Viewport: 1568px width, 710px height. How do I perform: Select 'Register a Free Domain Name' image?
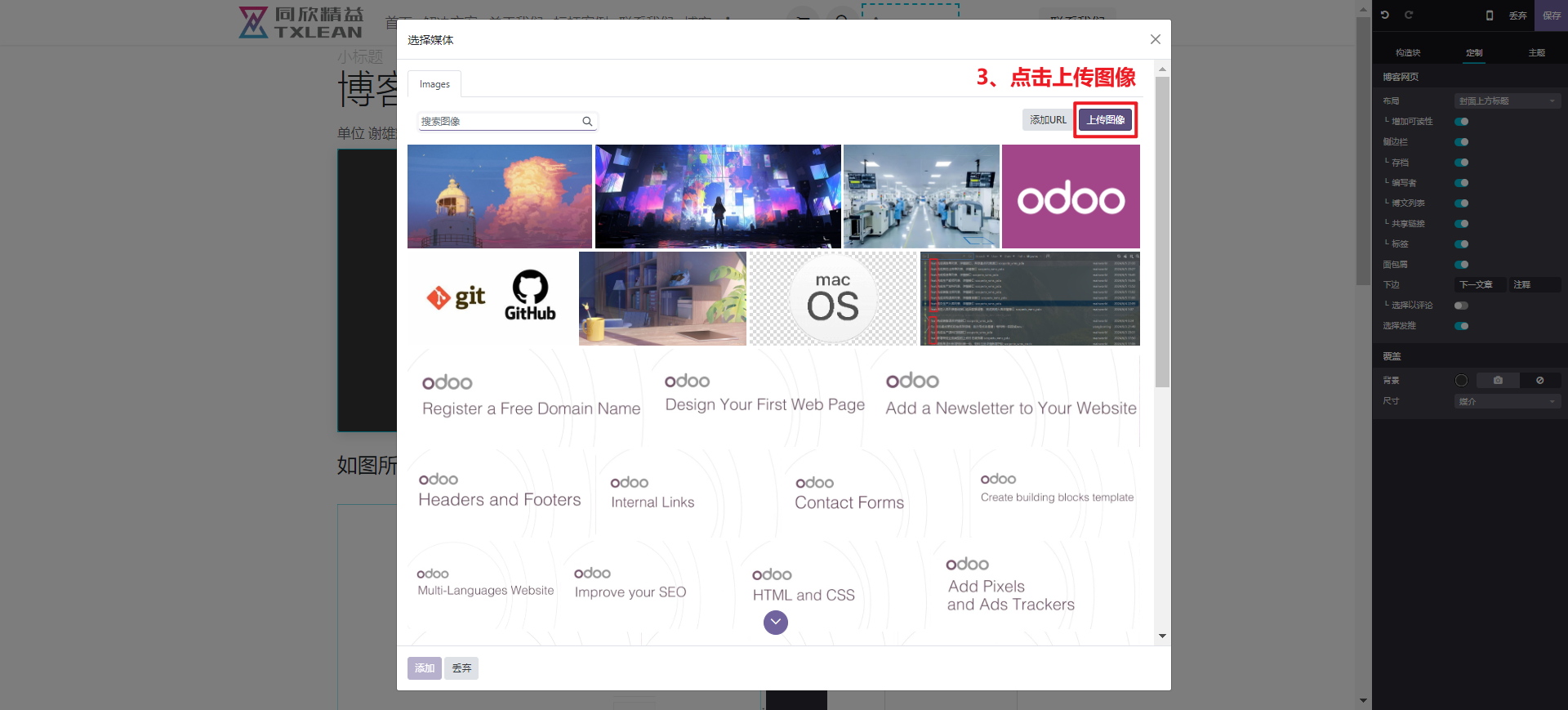(x=526, y=397)
